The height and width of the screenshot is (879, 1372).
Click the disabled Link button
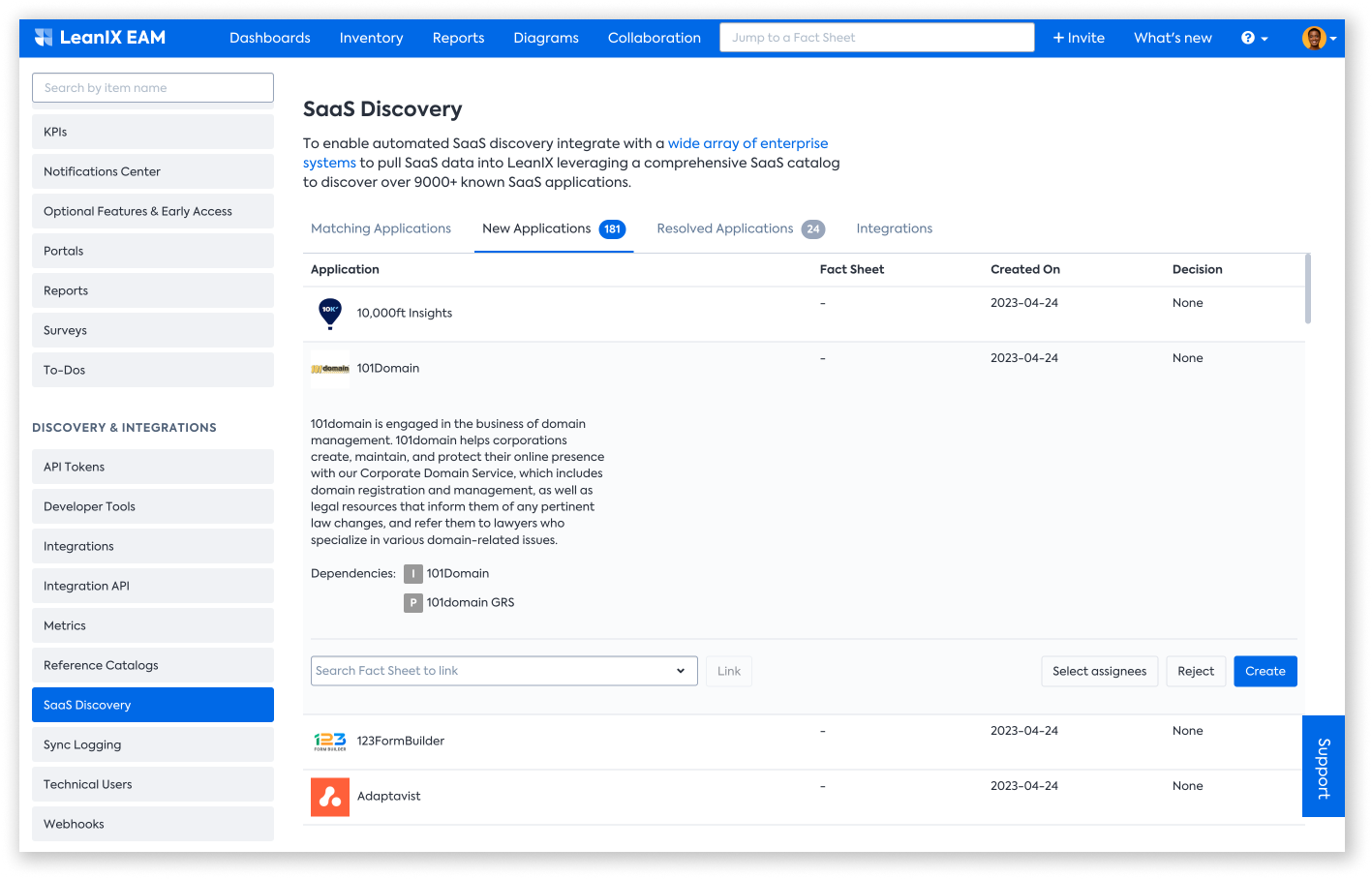729,671
